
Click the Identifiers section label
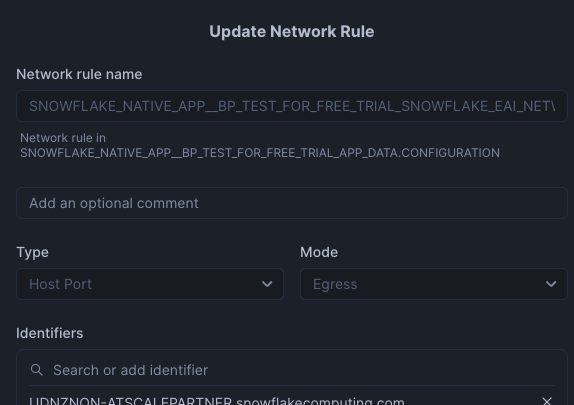point(50,333)
